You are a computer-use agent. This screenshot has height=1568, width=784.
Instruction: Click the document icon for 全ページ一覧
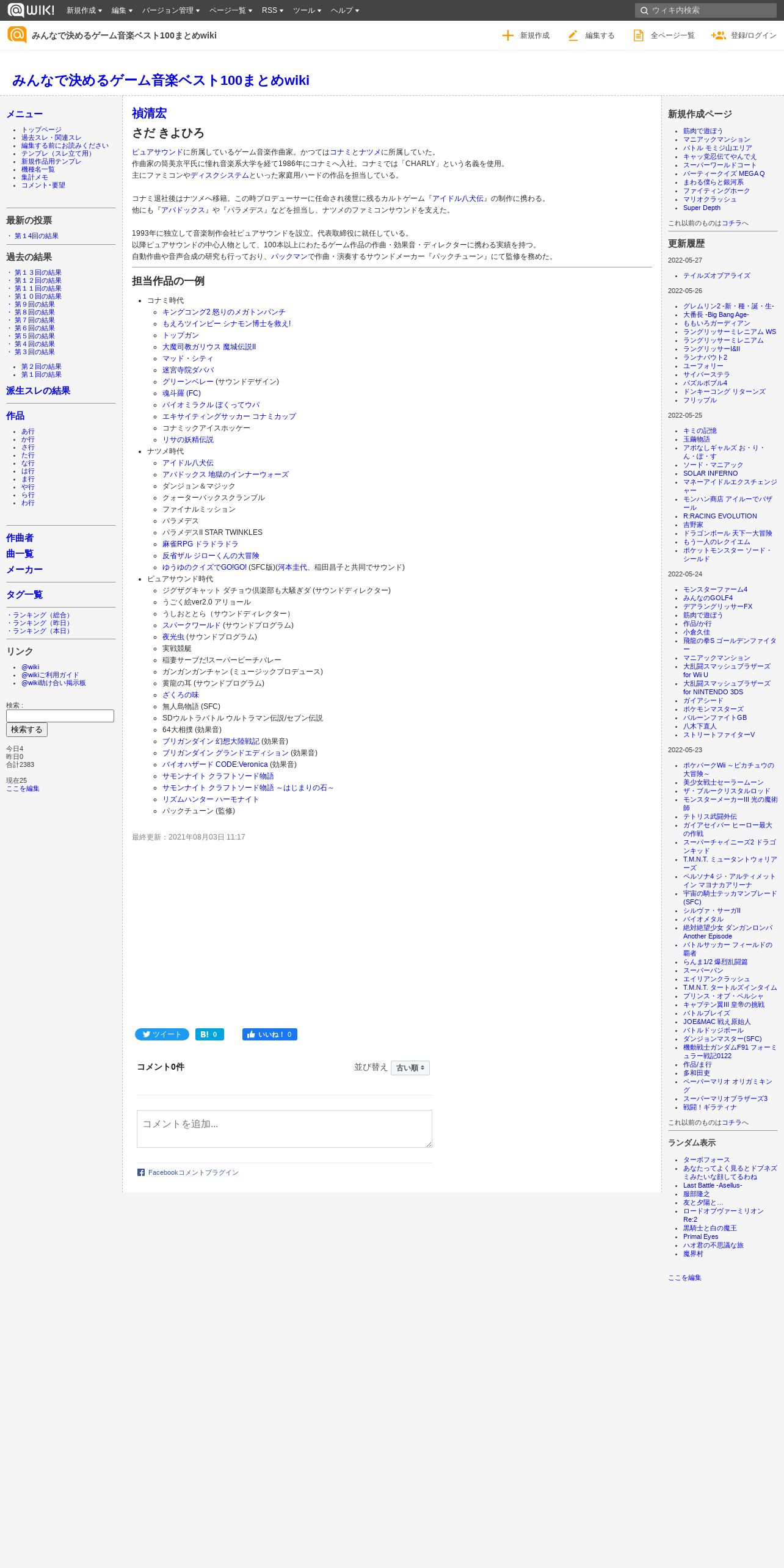tap(638, 35)
